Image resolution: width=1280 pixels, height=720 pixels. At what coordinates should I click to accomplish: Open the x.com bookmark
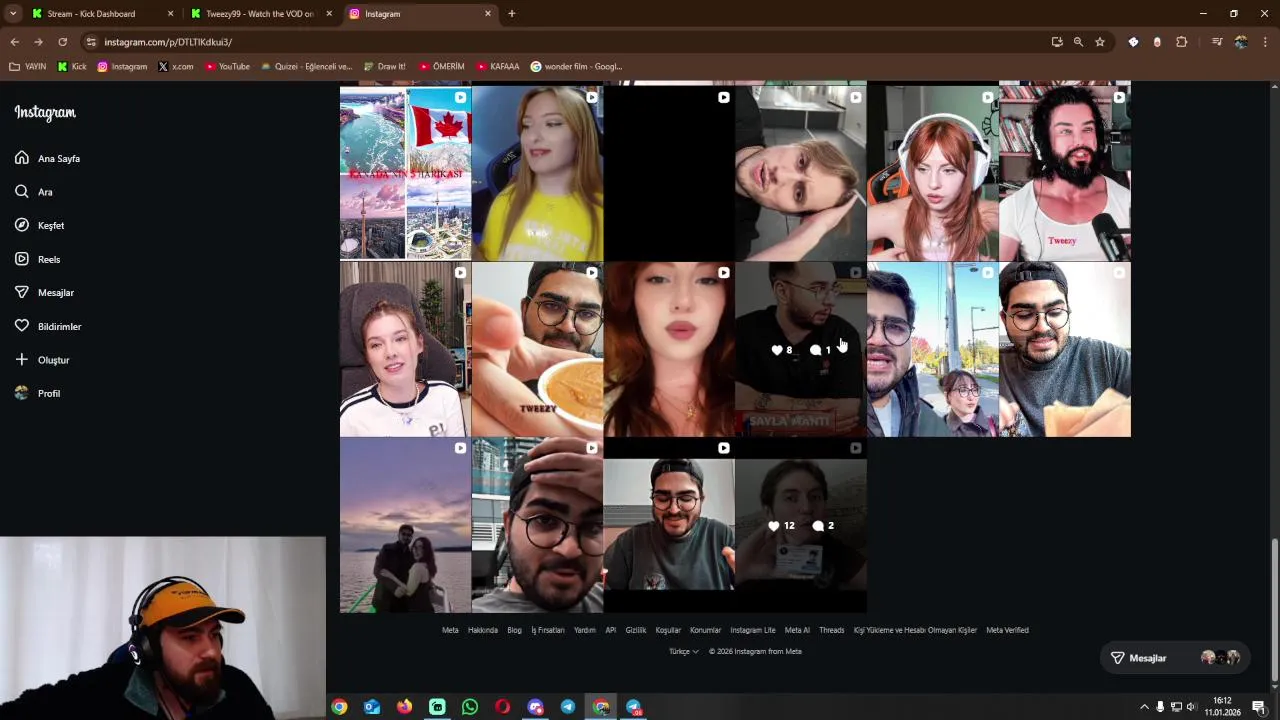(176, 67)
